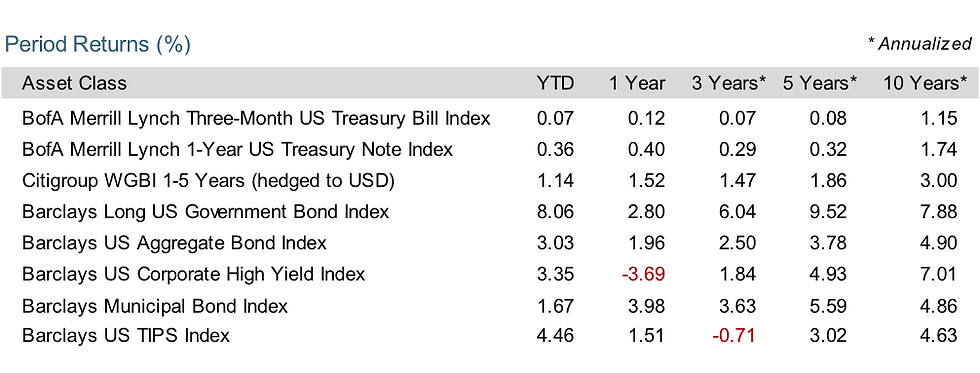Screen dimensions: 980x373
Task: Select the 5 Years* column header
Action: [820, 83]
